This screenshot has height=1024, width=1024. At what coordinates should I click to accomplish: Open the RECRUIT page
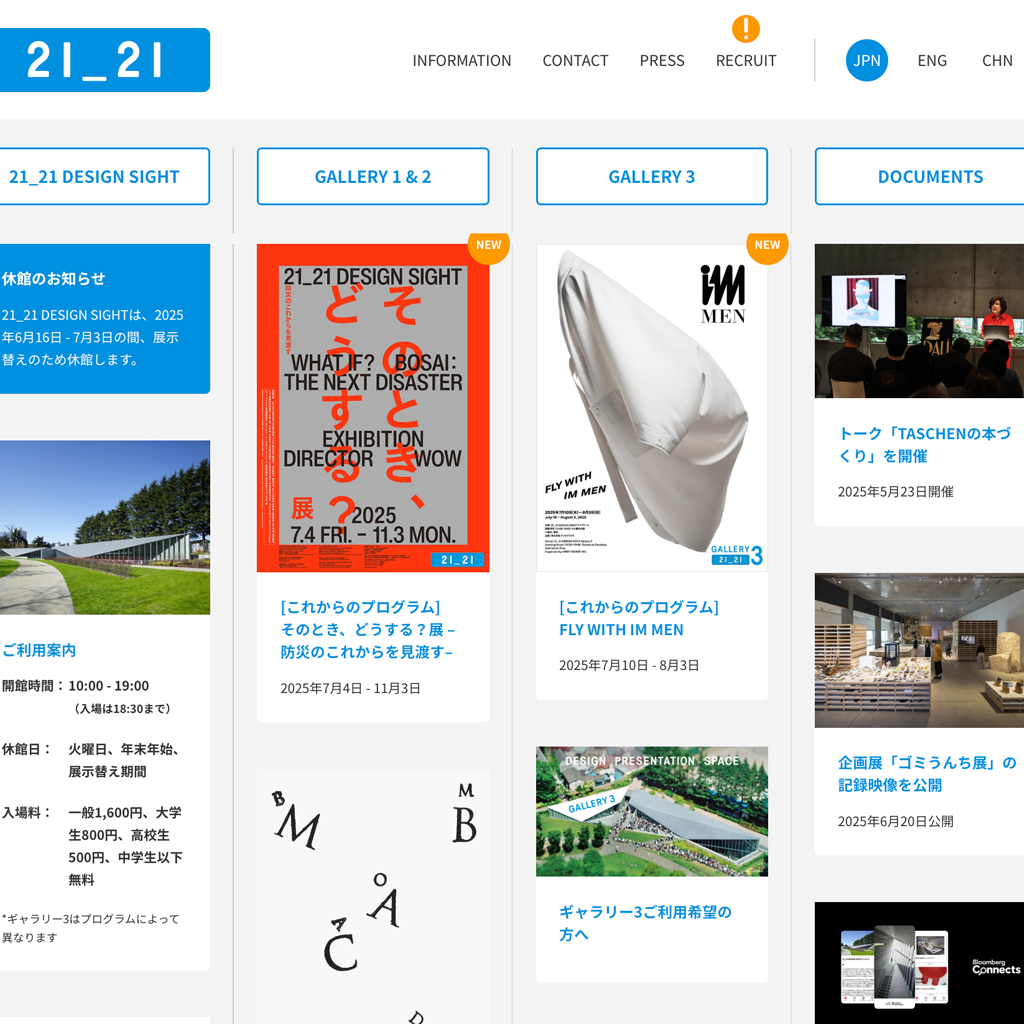coord(746,61)
